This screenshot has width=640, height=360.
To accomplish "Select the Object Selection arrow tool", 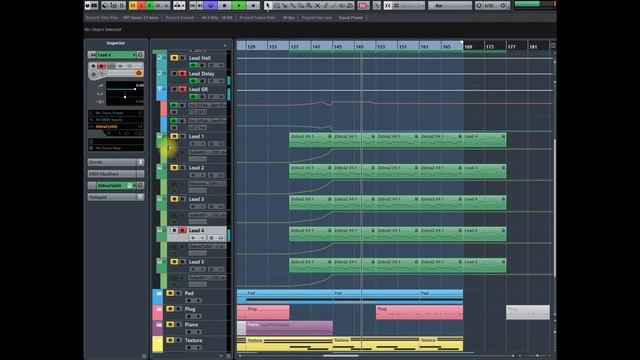I will click(x=267, y=5).
